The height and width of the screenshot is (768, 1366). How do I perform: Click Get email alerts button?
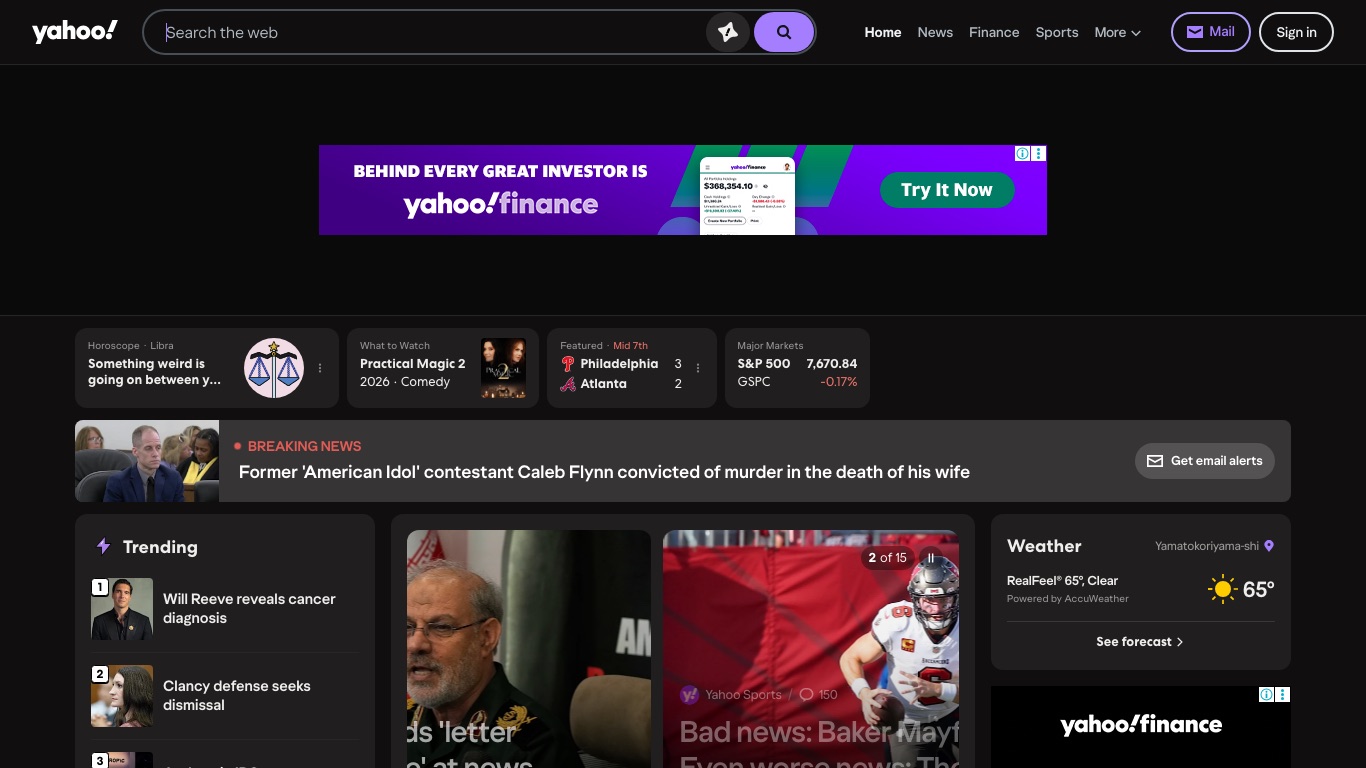1205,461
